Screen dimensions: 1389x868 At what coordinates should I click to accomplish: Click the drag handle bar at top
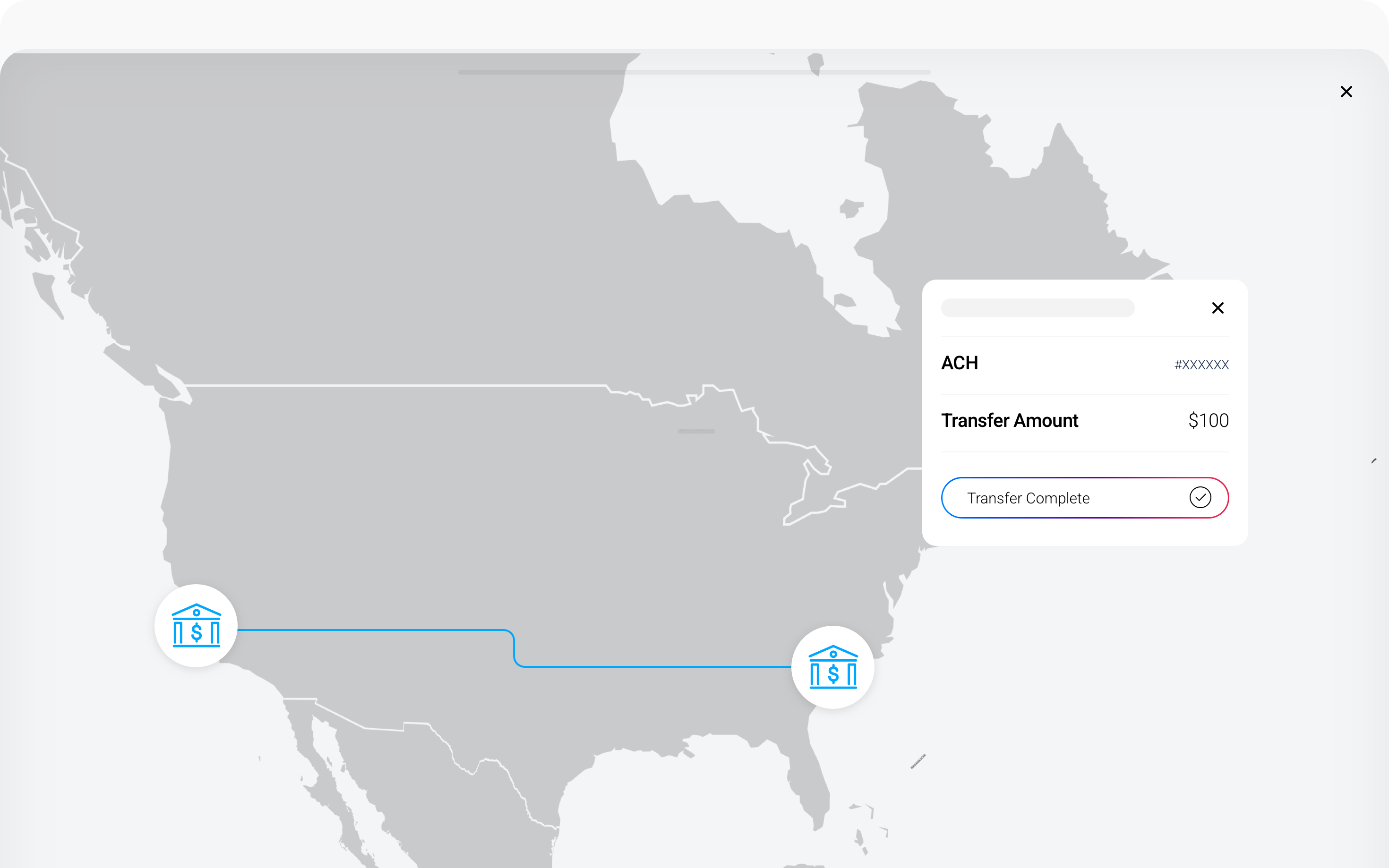(x=694, y=72)
